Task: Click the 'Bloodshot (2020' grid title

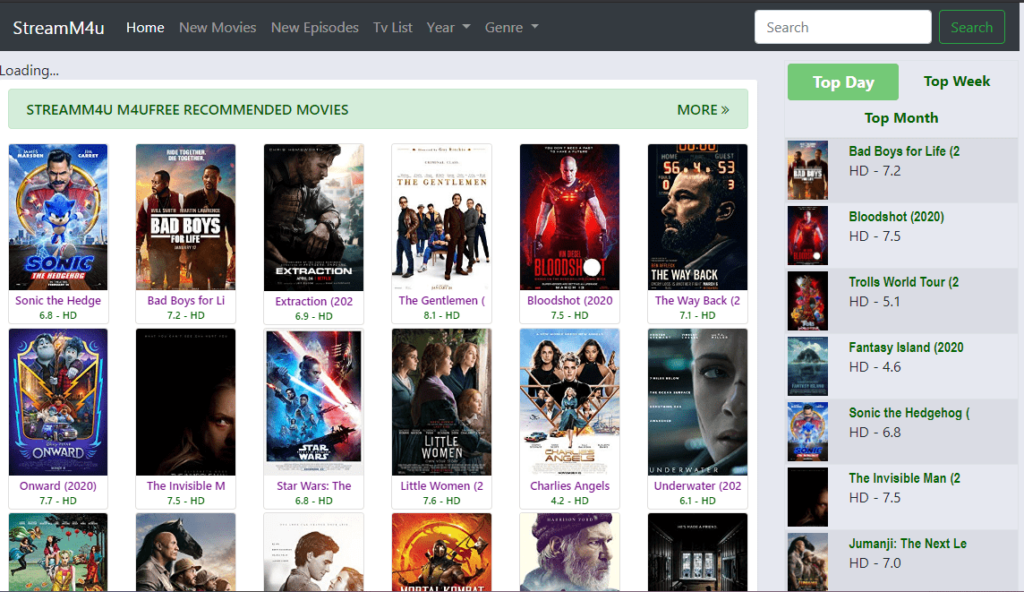Action: (x=569, y=301)
